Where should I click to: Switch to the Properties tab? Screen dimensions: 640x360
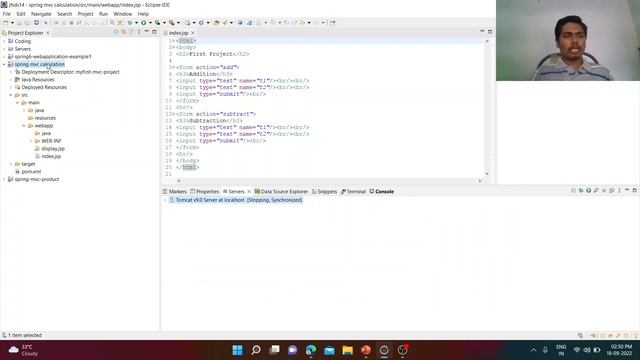point(204,191)
